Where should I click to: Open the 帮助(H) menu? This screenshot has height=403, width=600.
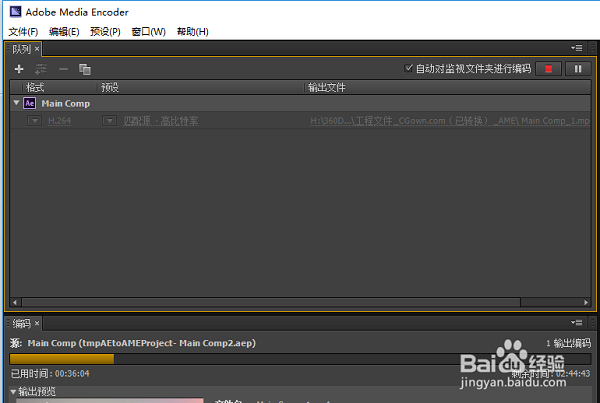click(192, 32)
